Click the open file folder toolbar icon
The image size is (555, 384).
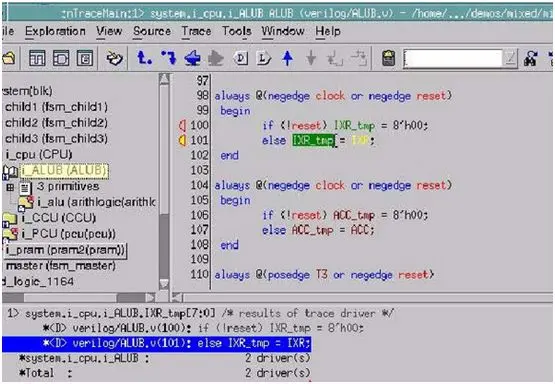(x=9, y=58)
